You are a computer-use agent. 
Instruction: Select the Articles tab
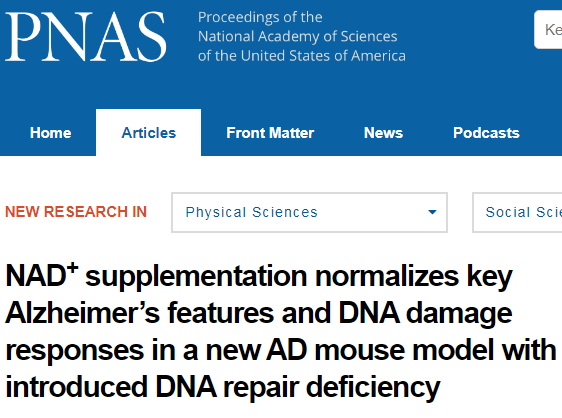click(148, 133)
